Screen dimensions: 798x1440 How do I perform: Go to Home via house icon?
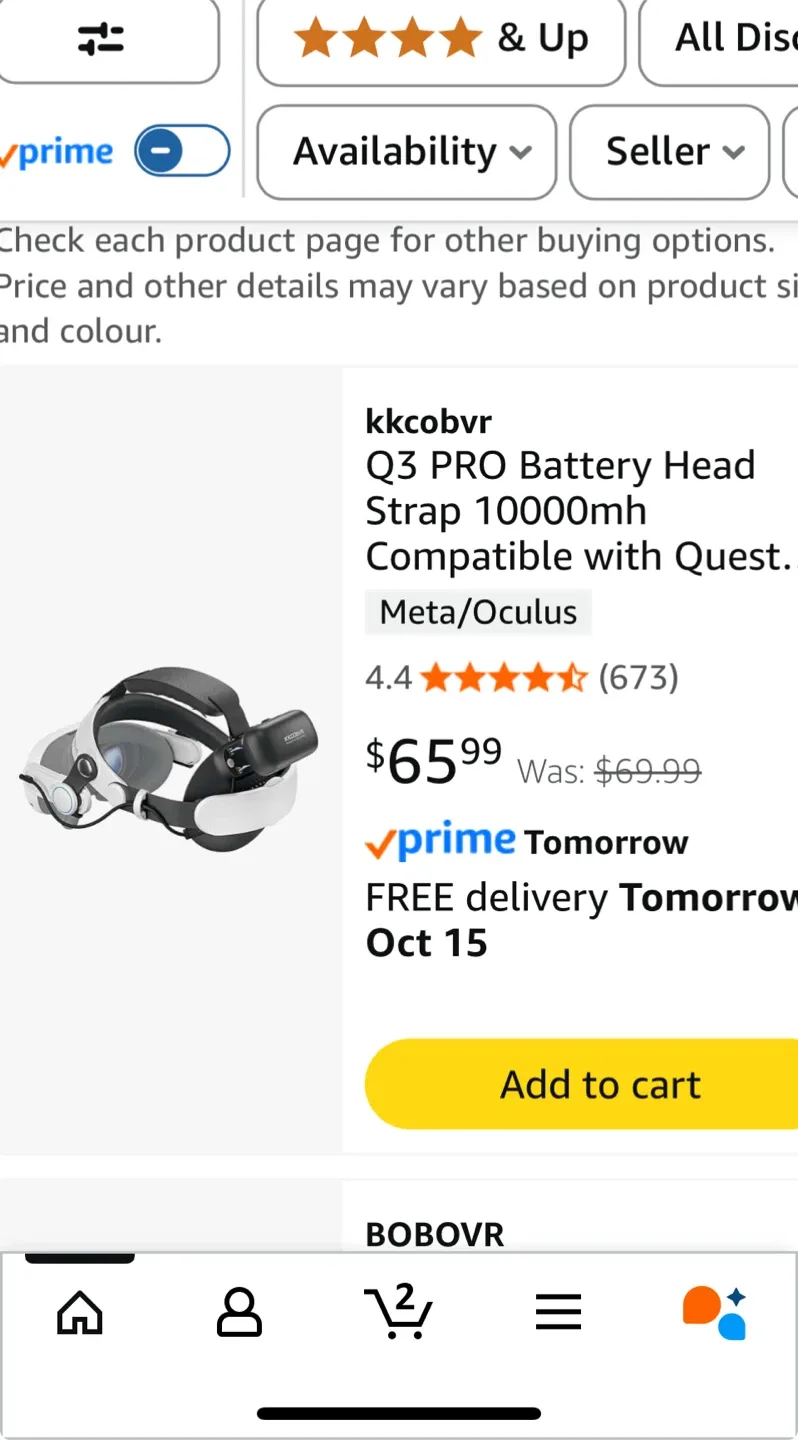click(x=80, y=1312)
